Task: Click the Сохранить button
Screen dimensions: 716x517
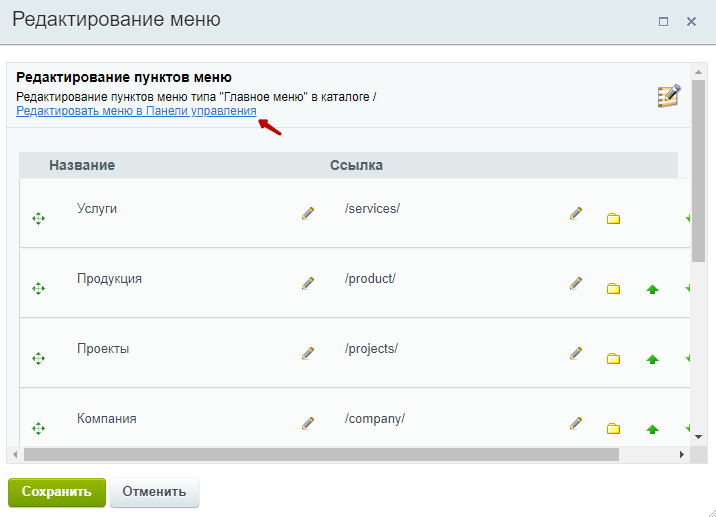Action: pyautogui.click(x=57, y=492)
